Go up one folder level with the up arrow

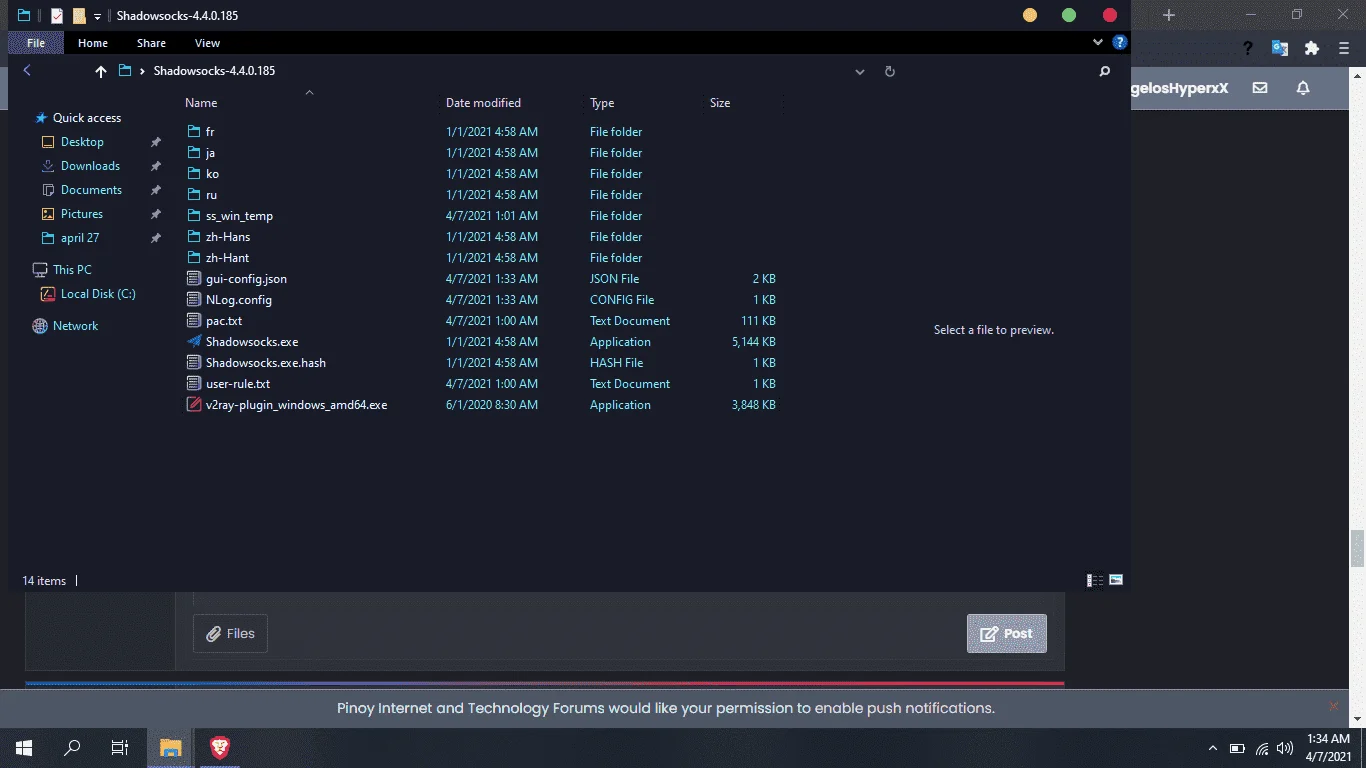(x=100, y=71)
